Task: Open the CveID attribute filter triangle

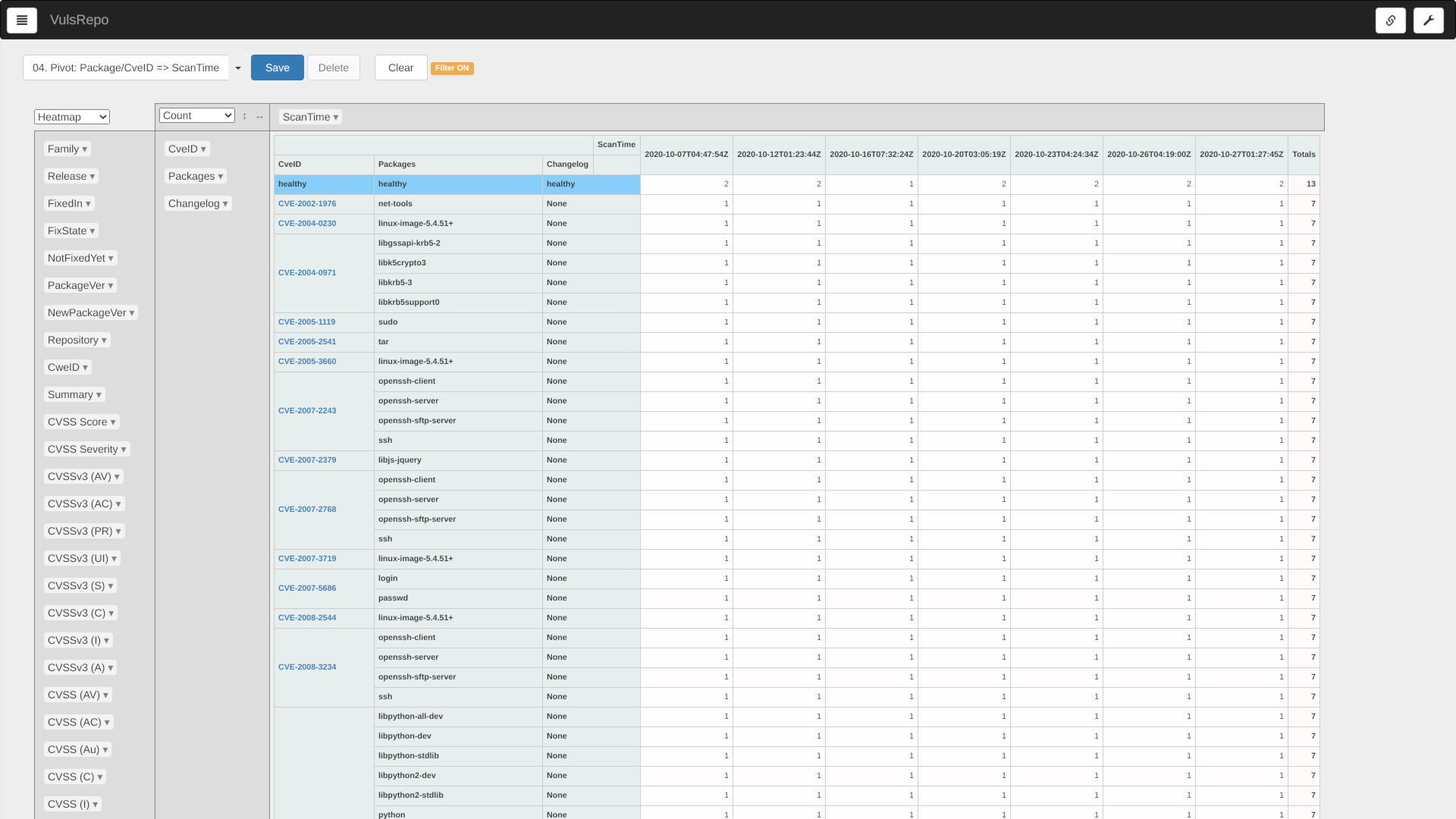Action: click(203, 149)
